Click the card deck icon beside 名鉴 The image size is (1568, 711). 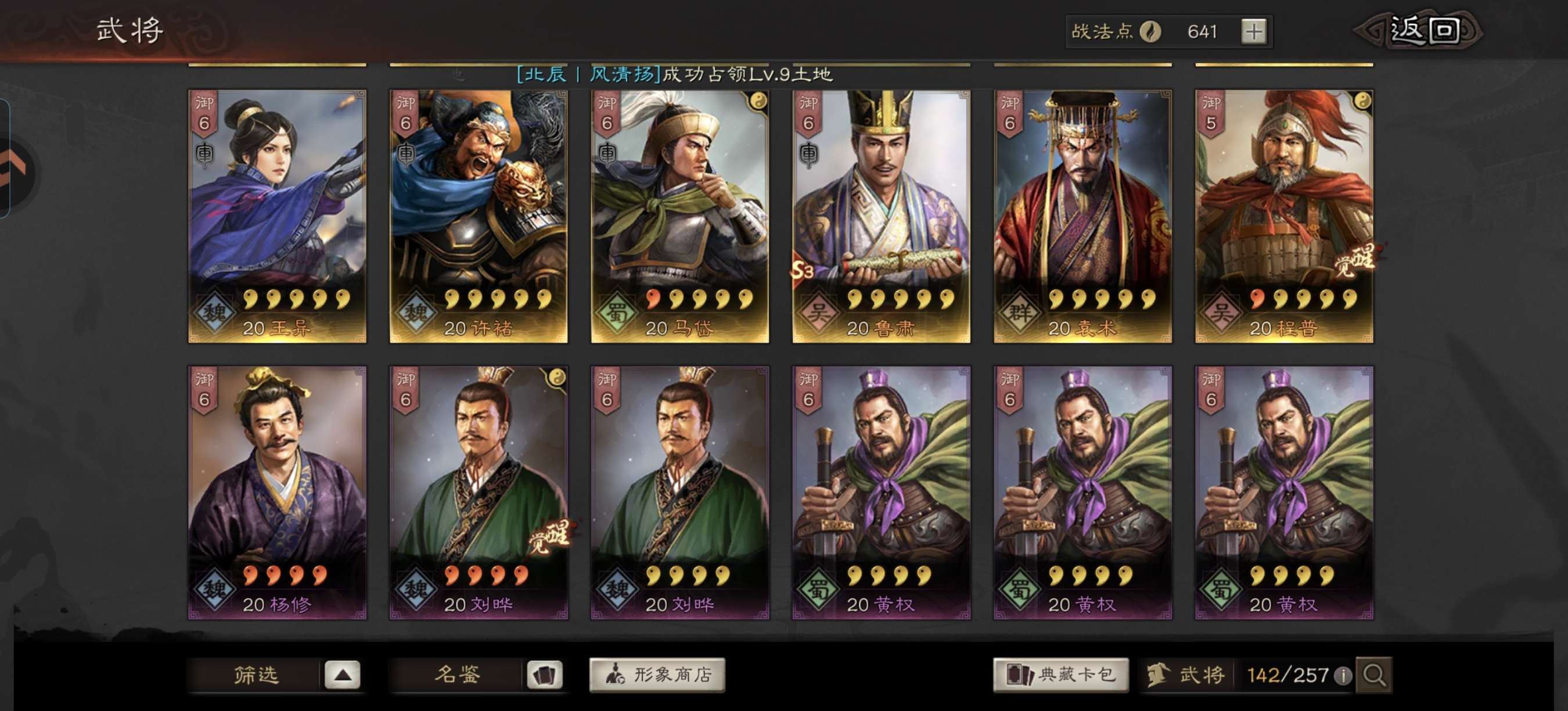click(544, 675)
